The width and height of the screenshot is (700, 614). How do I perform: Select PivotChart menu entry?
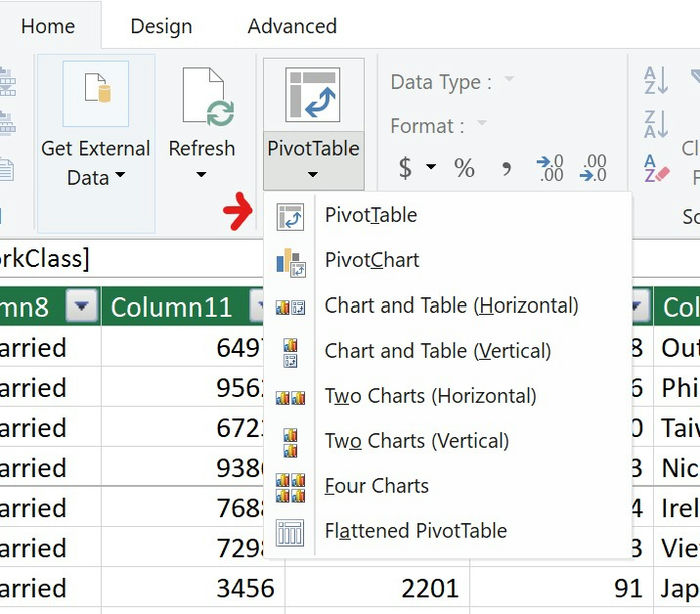coord(448,260)
